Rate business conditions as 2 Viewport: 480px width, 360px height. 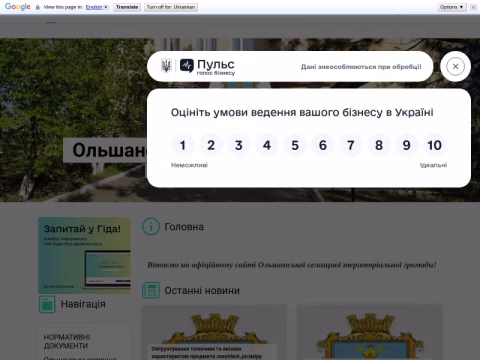(211, 145)
